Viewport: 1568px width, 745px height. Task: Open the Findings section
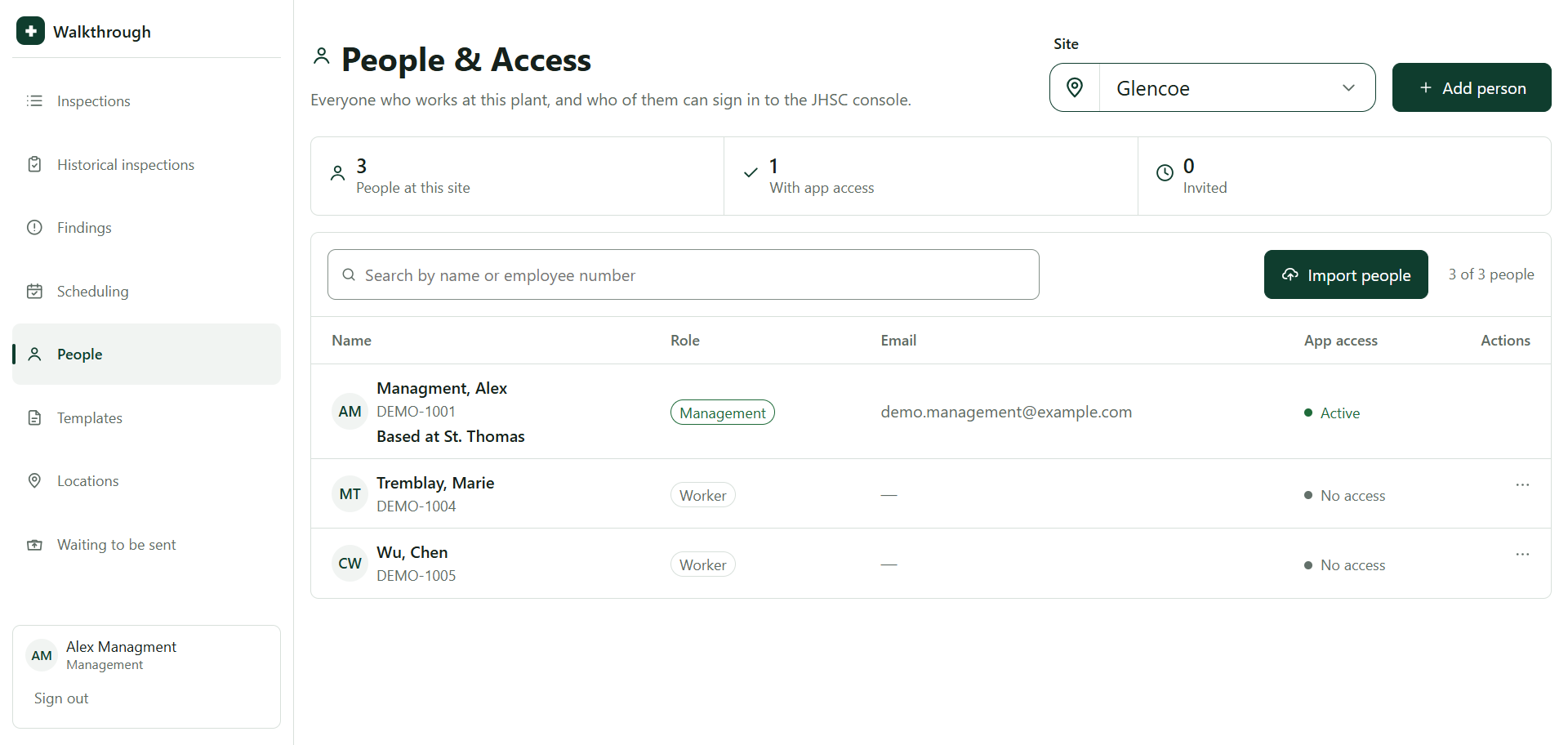point(146,228)
